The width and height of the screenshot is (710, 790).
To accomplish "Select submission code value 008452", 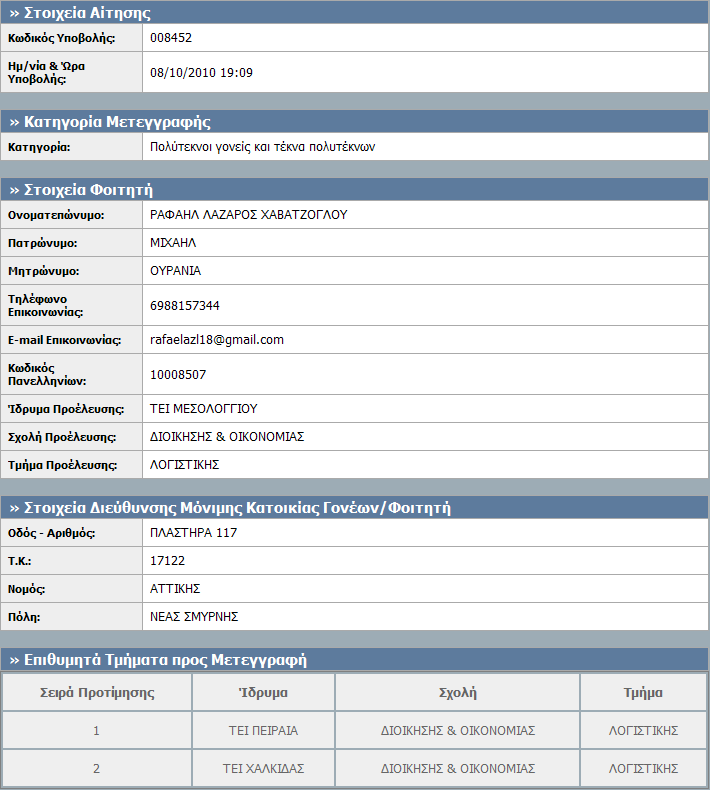I will [x=171, y=38].
